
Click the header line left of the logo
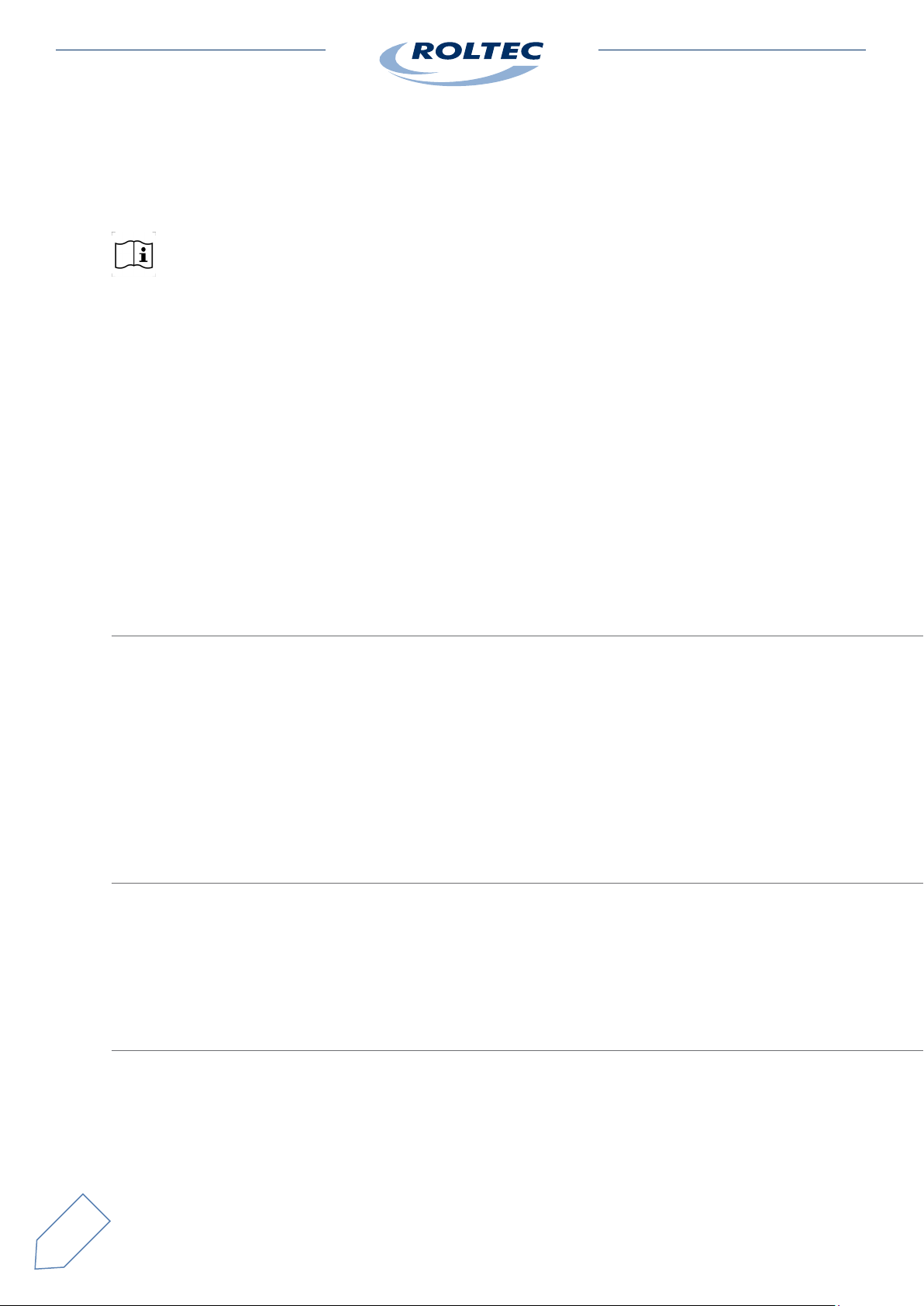[191, 50]
